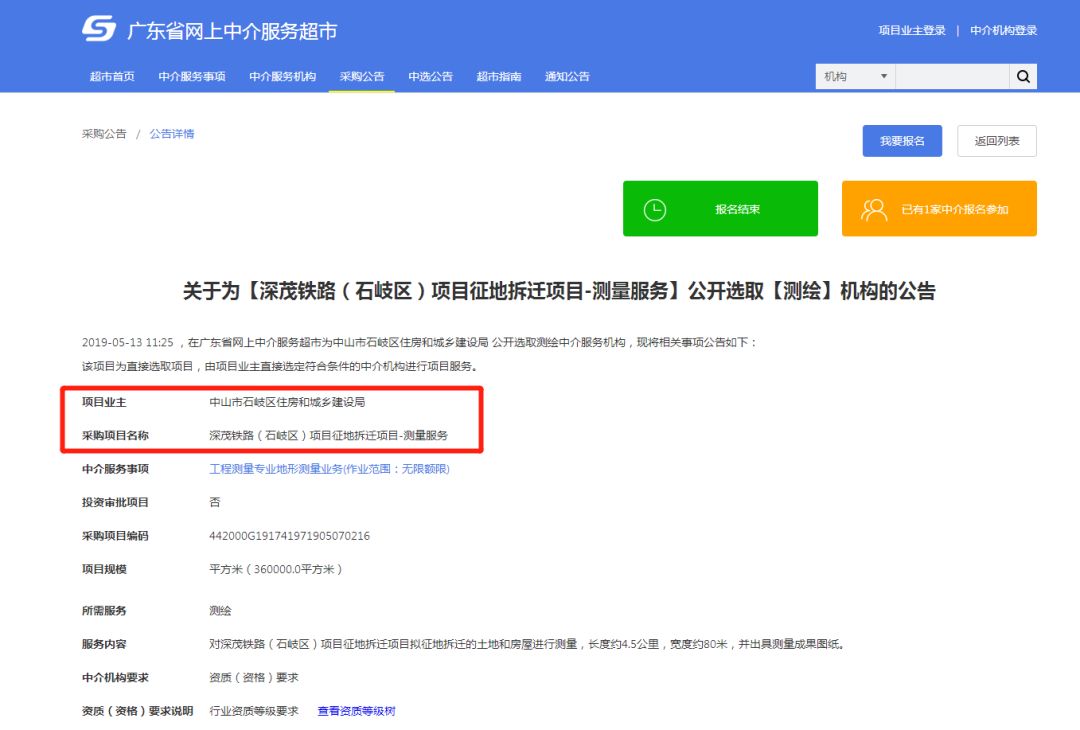Open 超市首页 menu item
The height and width of the screenshot is (730, 1080).
[x=112, y=76]
